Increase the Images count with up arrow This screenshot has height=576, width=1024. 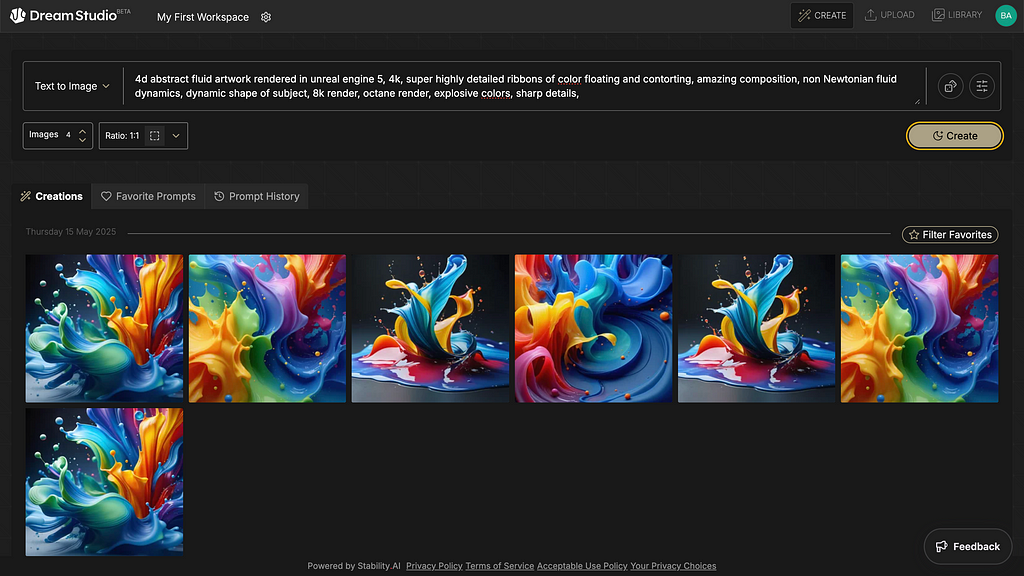coord(82,131)
